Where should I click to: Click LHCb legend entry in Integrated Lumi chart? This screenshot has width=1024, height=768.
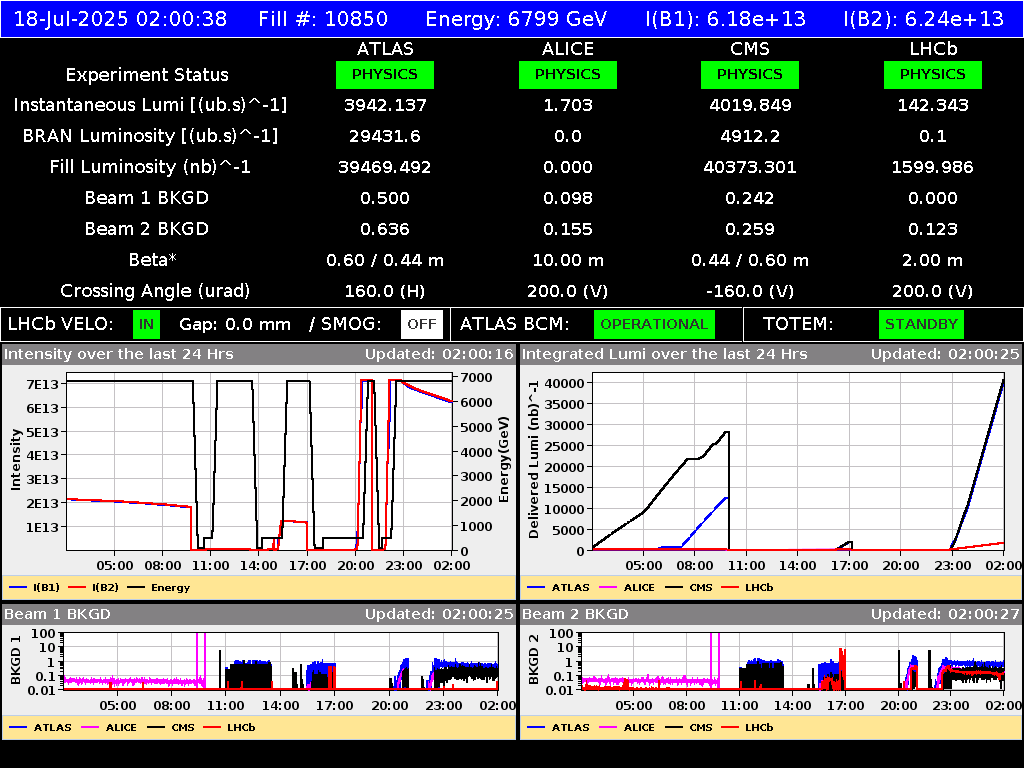pyautogui.click(x=747, y=588)
